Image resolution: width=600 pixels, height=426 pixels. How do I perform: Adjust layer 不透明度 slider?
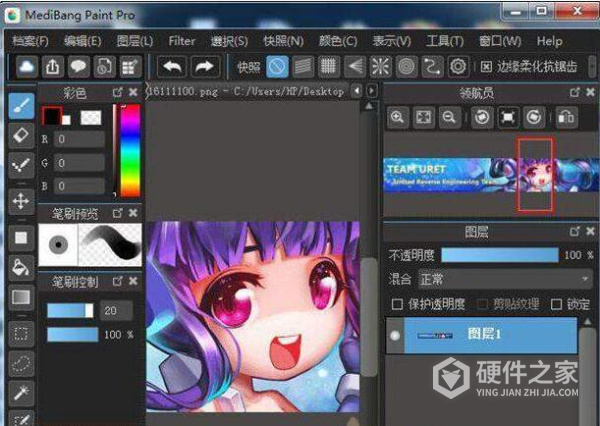coord(500,255)
